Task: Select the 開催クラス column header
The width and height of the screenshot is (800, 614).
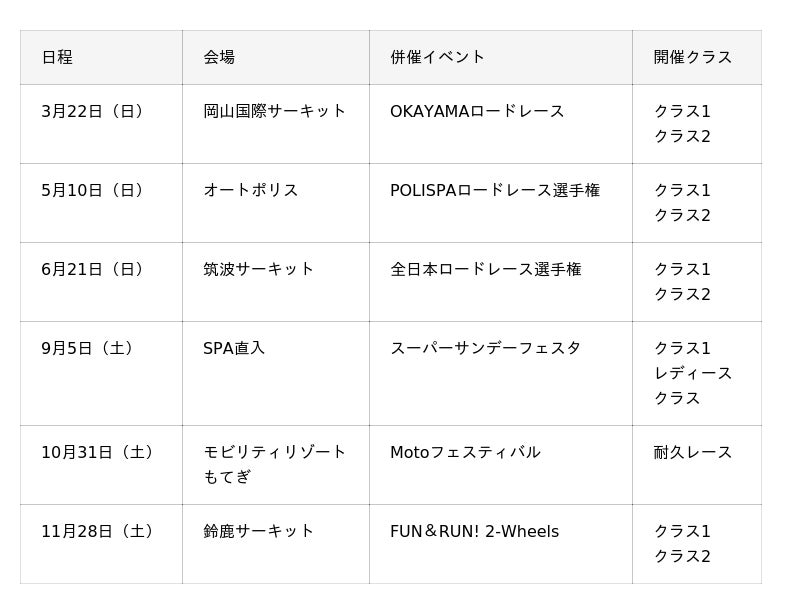Action: (x=693, y=57)
